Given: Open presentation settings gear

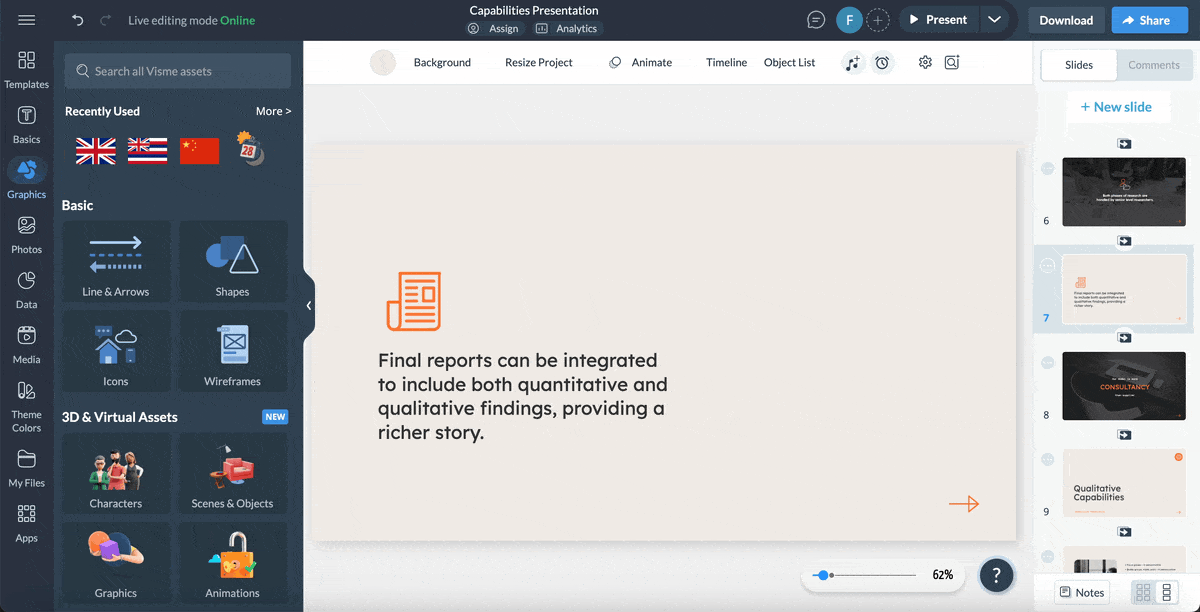Looking at the screenshot, I should [924, 62].
